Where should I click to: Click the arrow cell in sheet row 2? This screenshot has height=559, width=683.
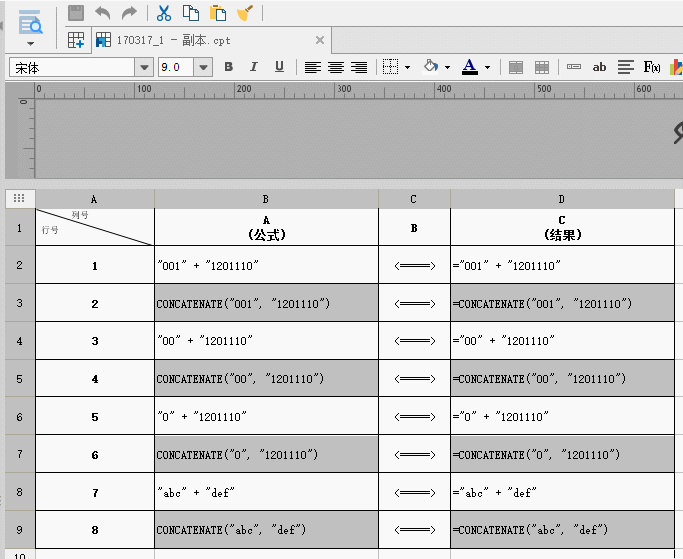point(414,265)
